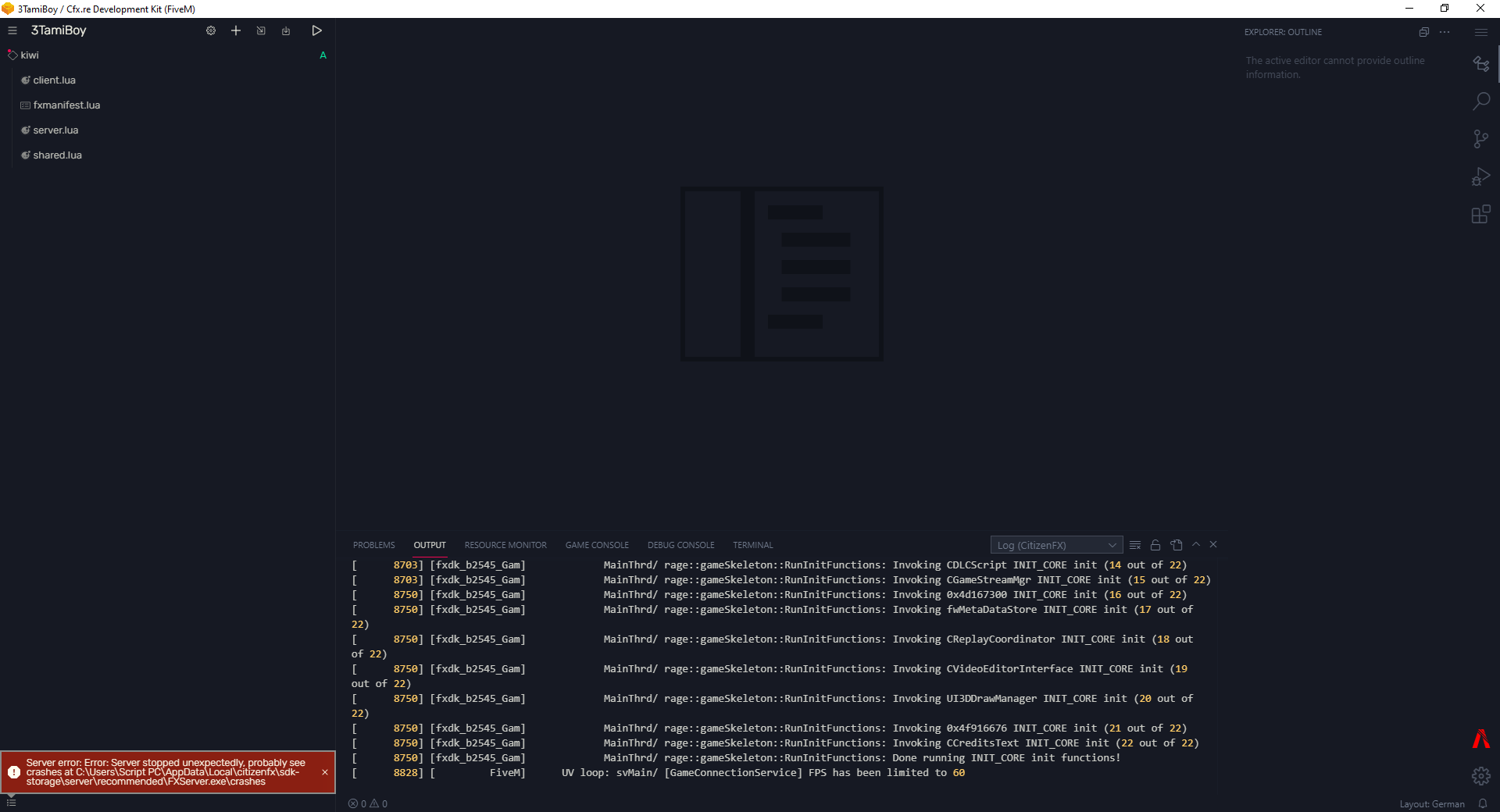Dismiss the Server error notification
This screenshot has width=1500, height=812.
pyautogui.click(x=324, y=773)
